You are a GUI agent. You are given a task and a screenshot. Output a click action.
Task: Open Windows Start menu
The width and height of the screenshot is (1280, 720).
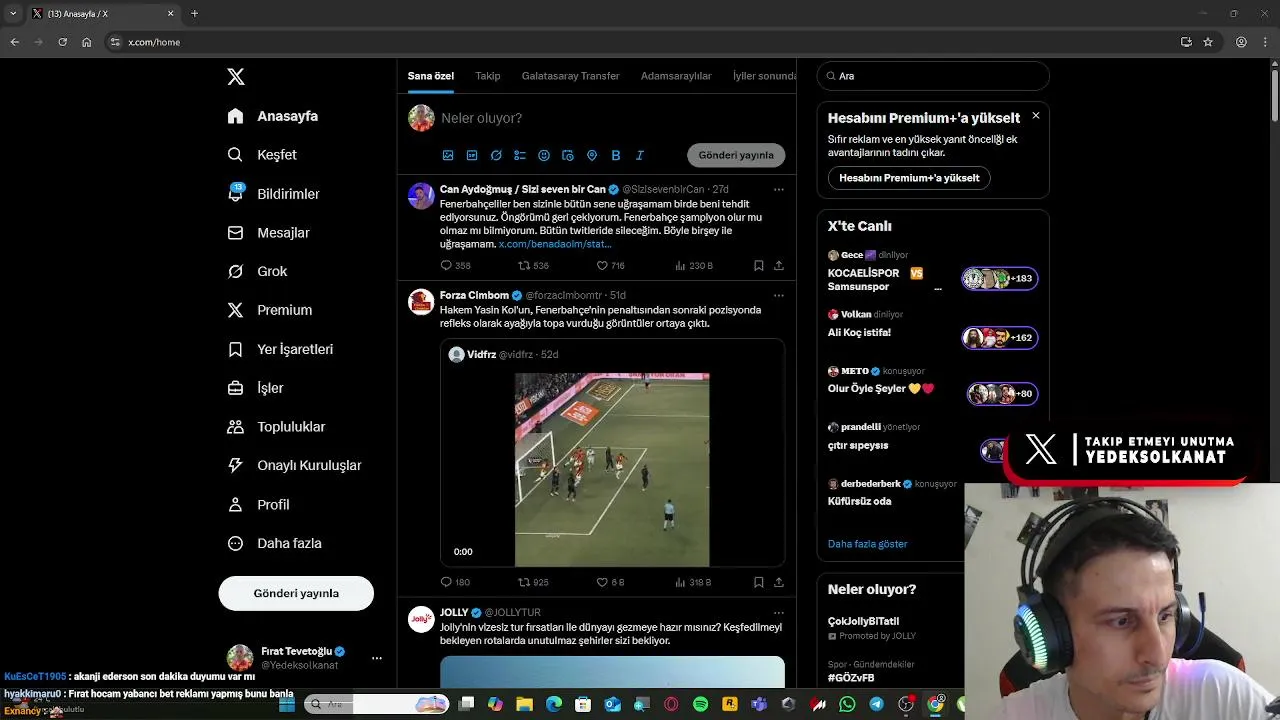(287, 705)
